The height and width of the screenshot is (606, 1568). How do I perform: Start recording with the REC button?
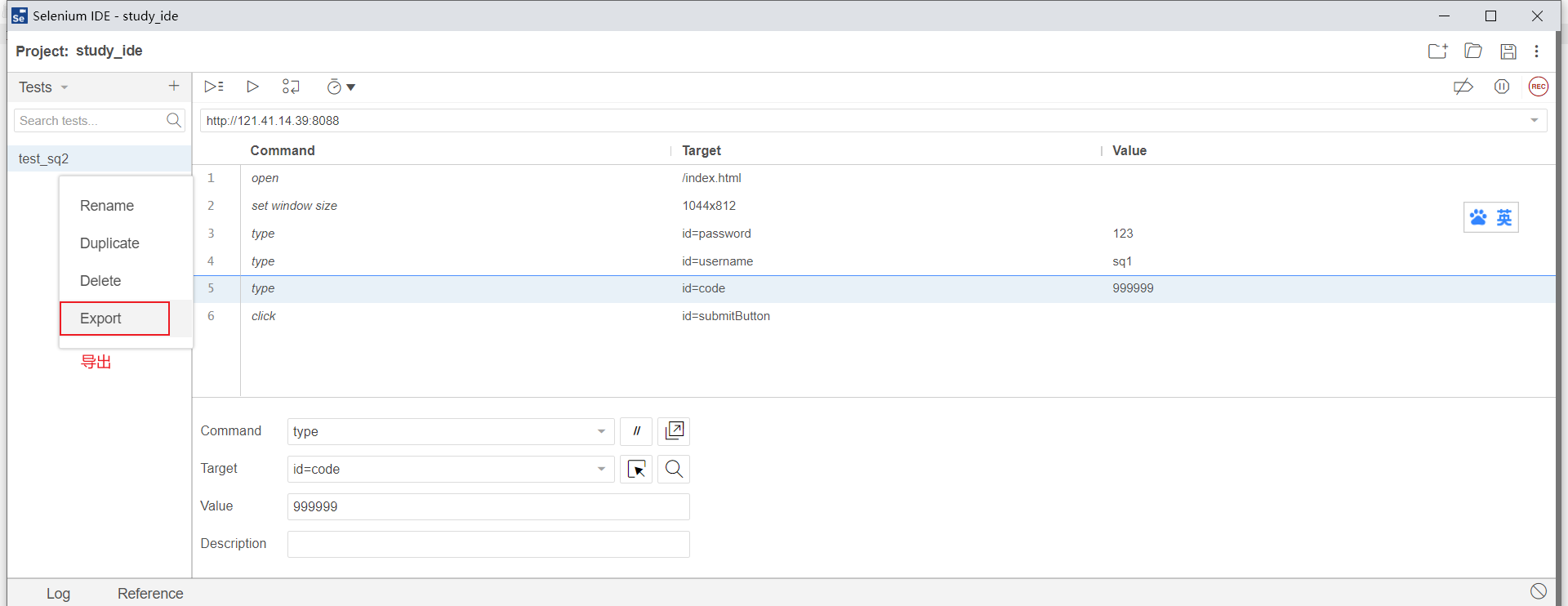tap(1539, 87)
